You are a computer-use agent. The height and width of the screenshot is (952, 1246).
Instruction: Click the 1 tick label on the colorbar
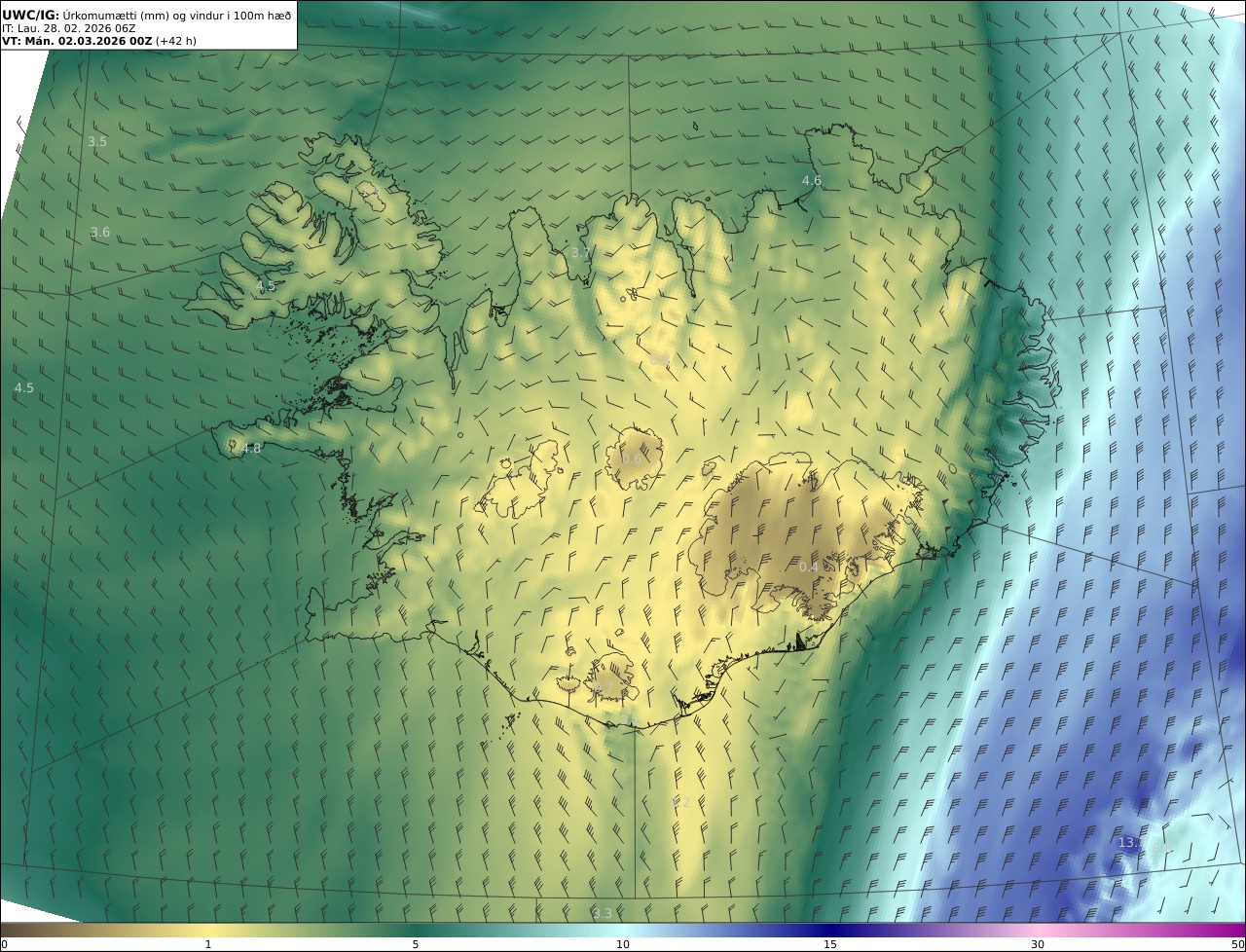[207, 944]
